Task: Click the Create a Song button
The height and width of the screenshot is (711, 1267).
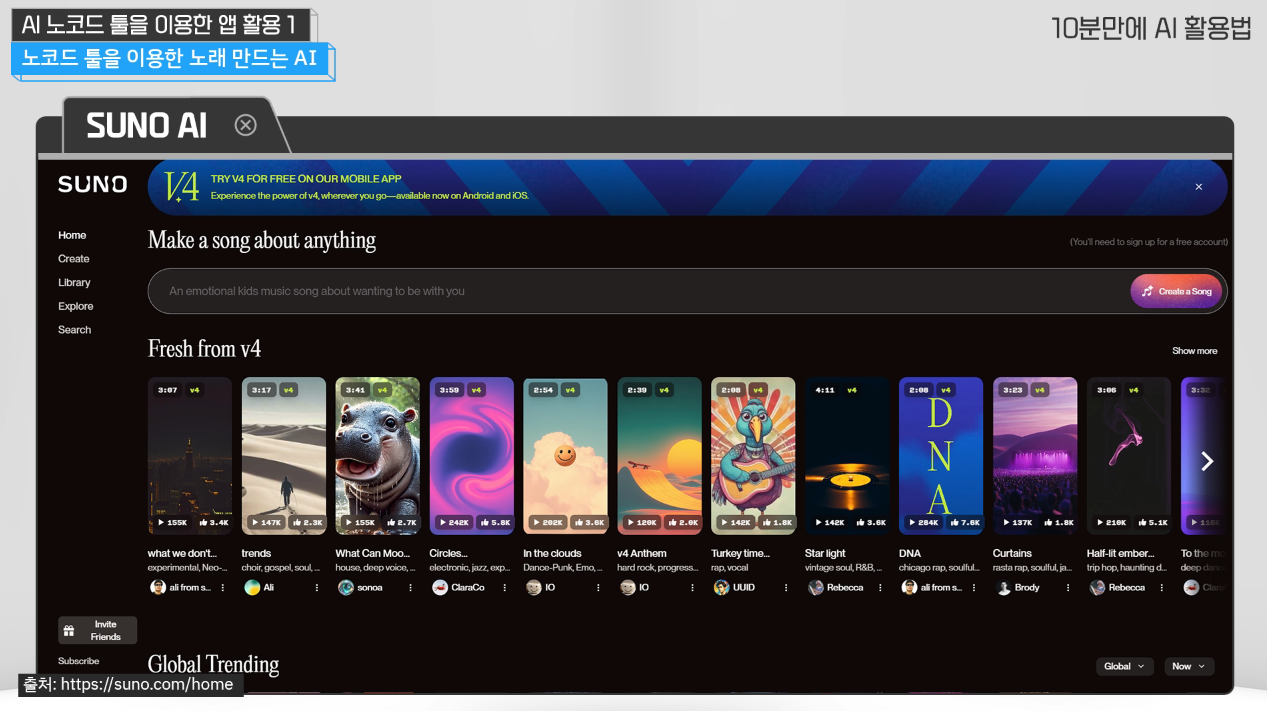Action: click(x=1176, y=291)
